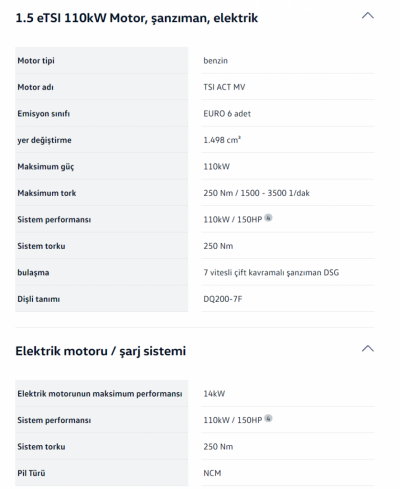Click the 7 vitesli çift kavramalı şanzıman DSG text
This screenshot has width=400, height=489.
271,273
